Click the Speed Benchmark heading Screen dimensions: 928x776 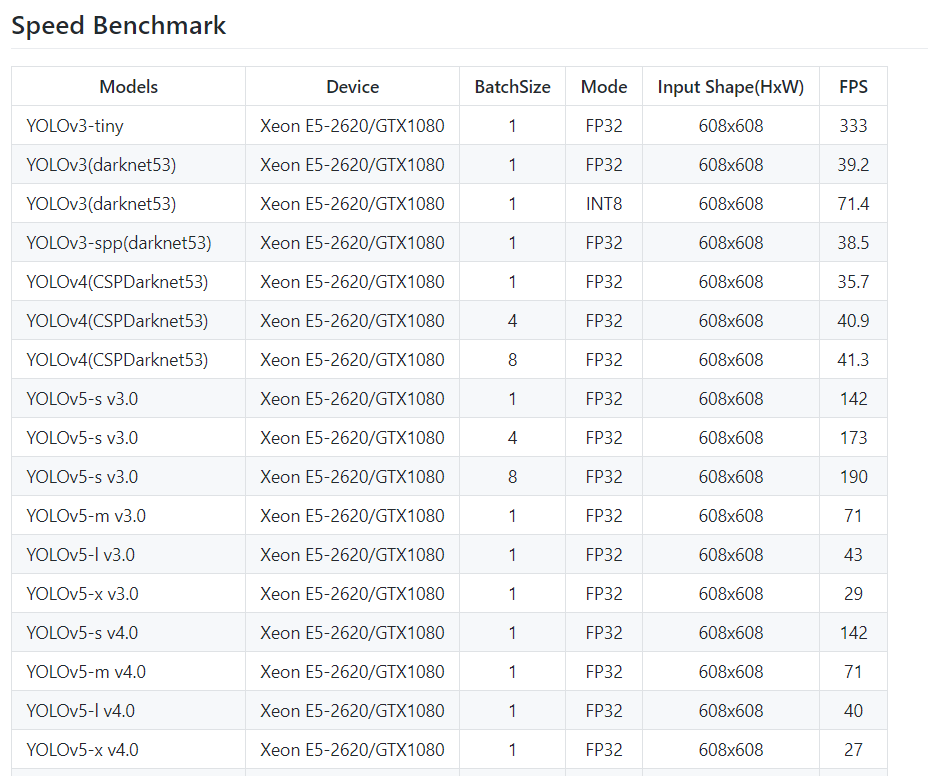119,26
